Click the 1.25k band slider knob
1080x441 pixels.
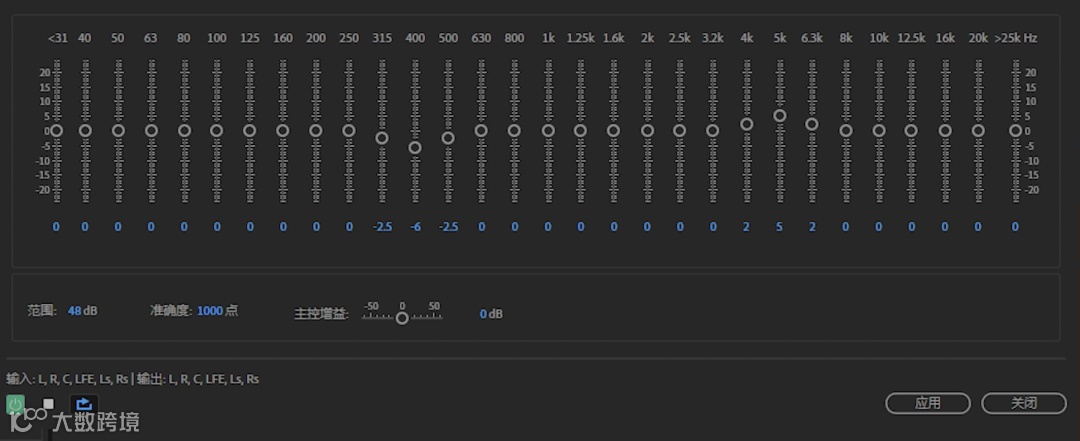pos(581,130)
